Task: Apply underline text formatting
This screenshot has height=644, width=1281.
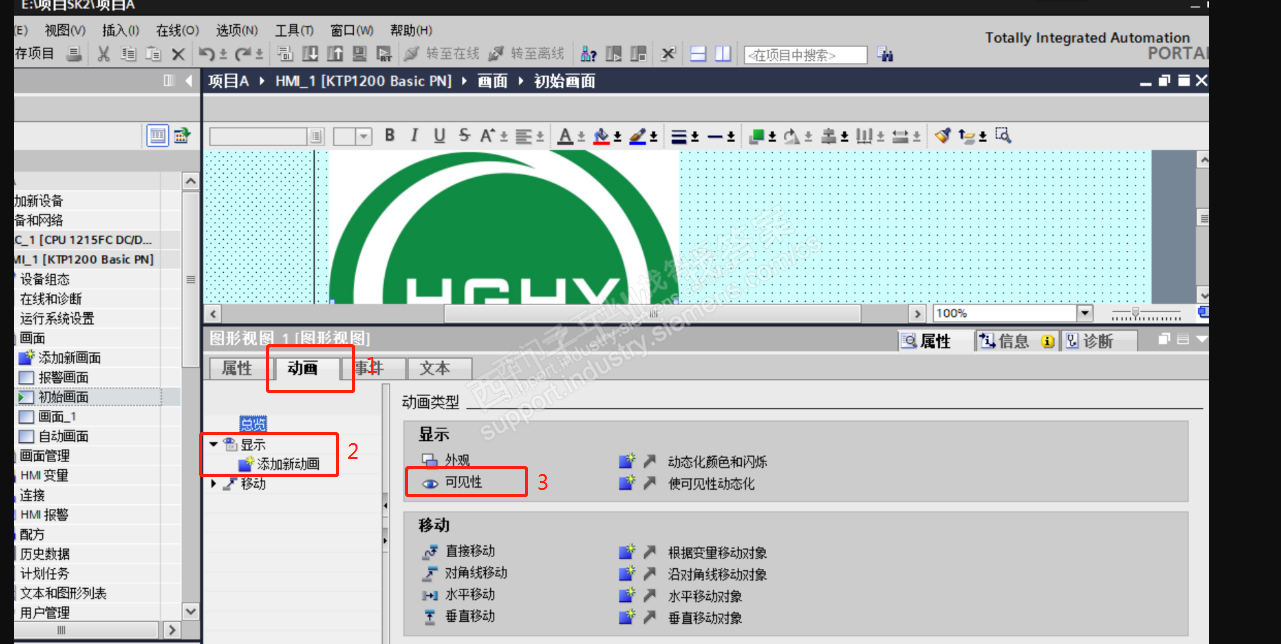Action: pos(439,136)
